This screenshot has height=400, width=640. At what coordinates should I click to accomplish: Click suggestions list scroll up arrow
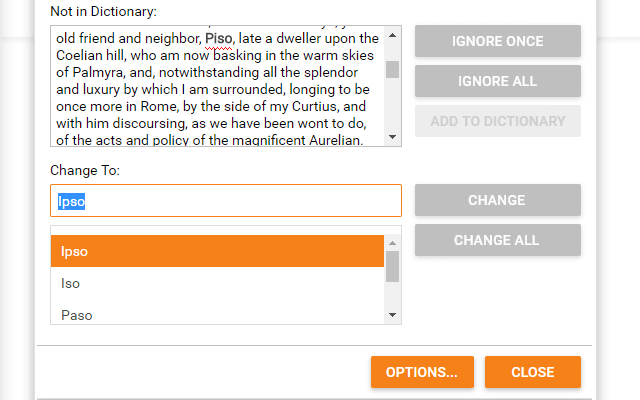pos(392,243)
